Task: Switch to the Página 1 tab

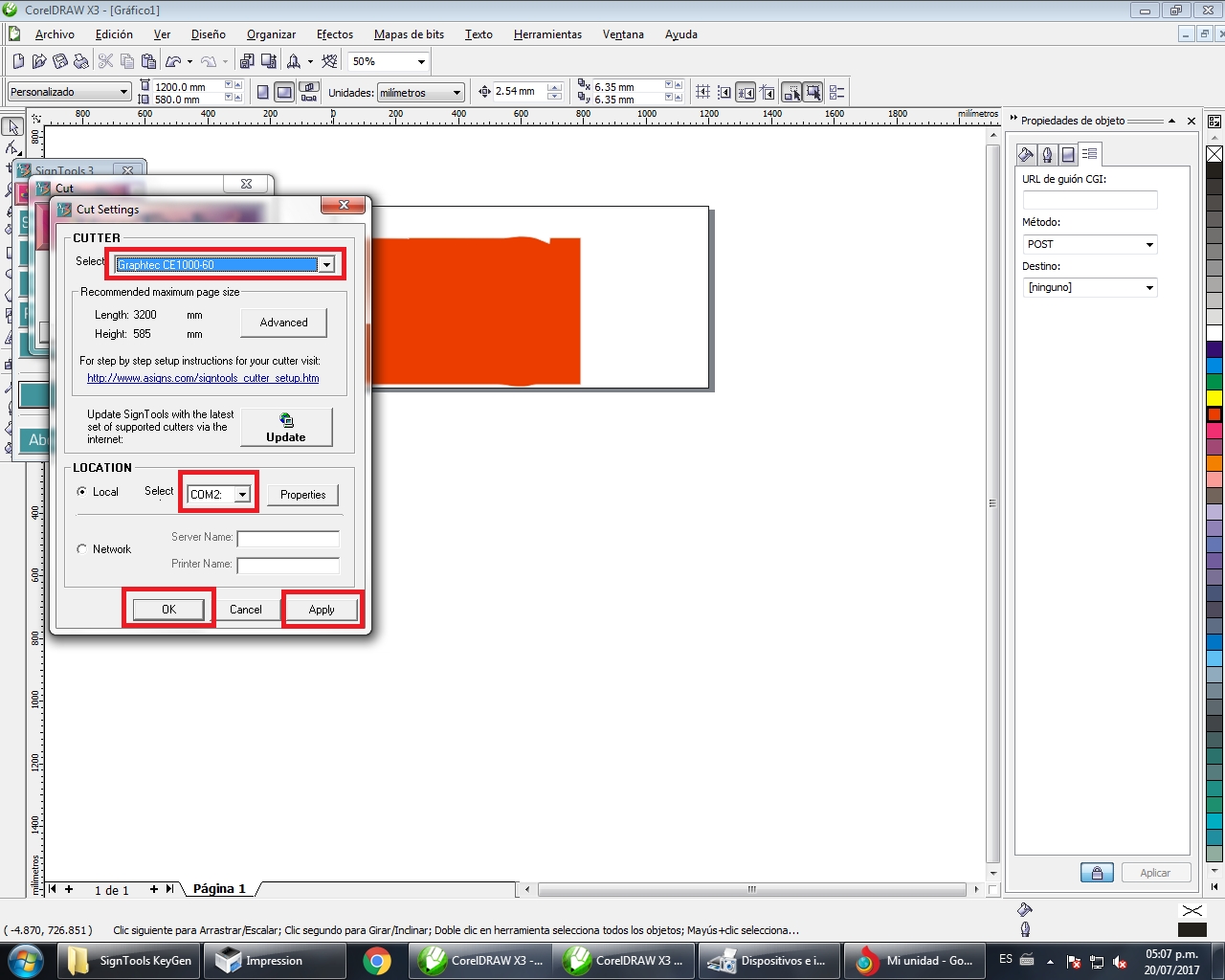Action: (x=219, y=889)
